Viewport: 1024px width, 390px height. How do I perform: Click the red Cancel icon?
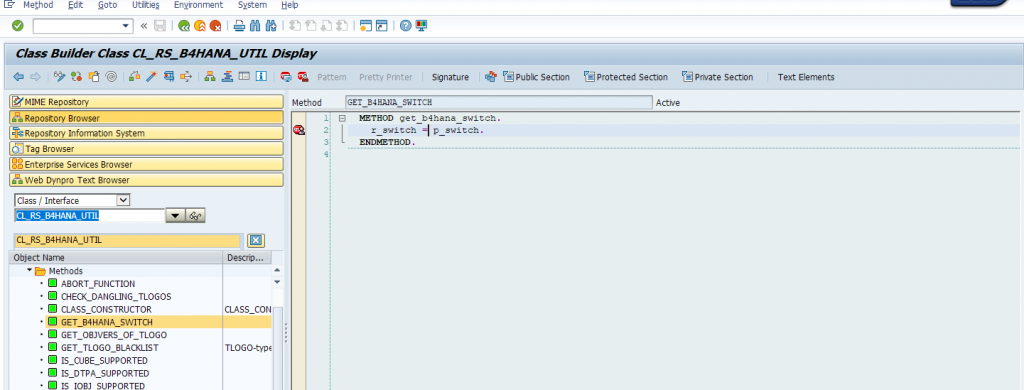[x=215, y=25]
